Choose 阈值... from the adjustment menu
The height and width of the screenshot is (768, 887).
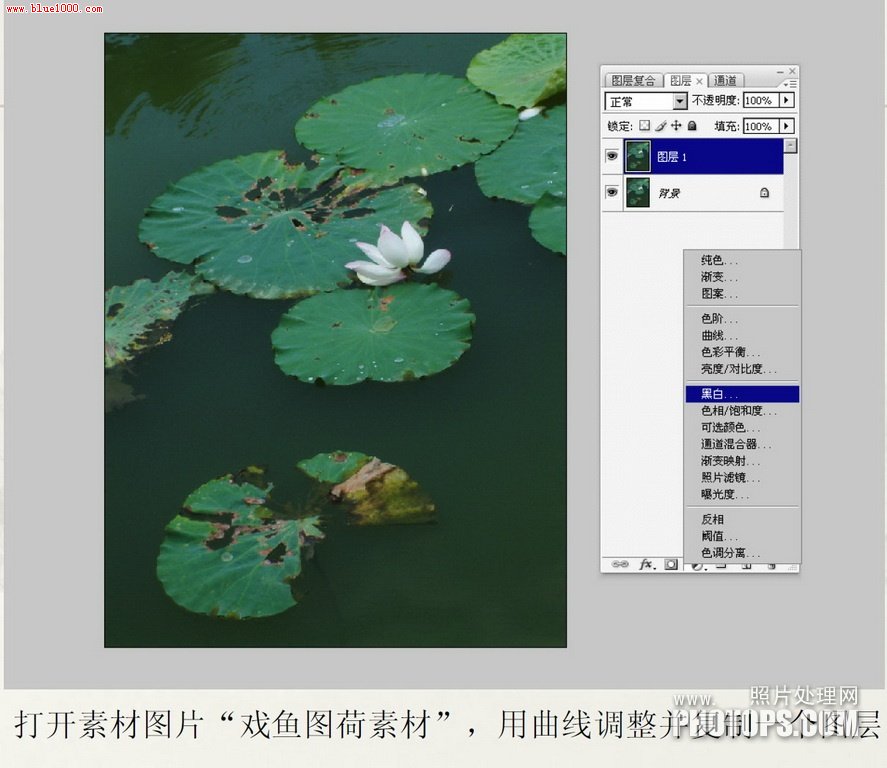pyautogui.click(x=742, y=536)
